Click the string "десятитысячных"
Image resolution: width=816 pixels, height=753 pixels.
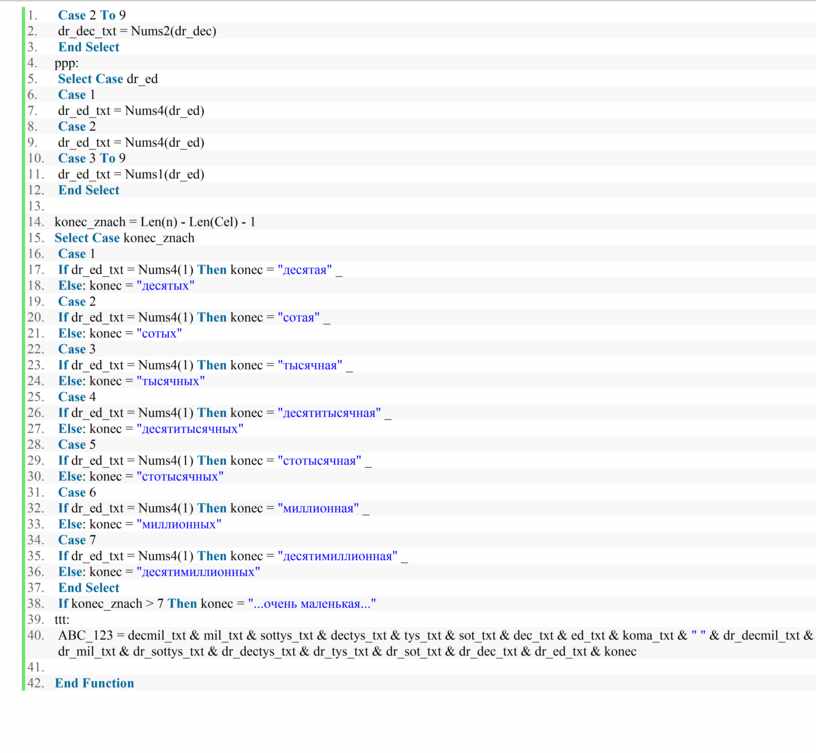point(190,429)
